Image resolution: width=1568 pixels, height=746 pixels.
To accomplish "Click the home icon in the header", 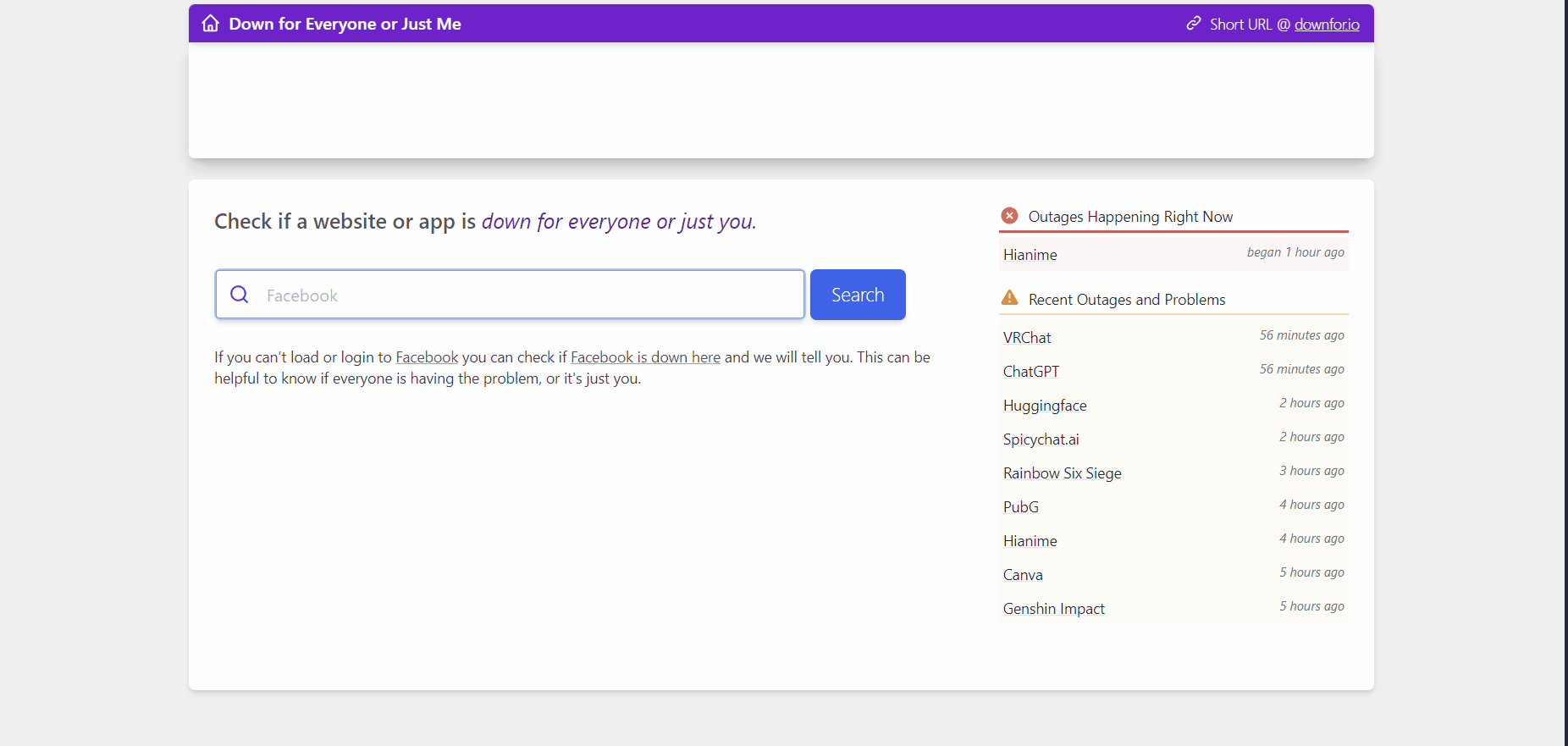I will click(210, 24).
